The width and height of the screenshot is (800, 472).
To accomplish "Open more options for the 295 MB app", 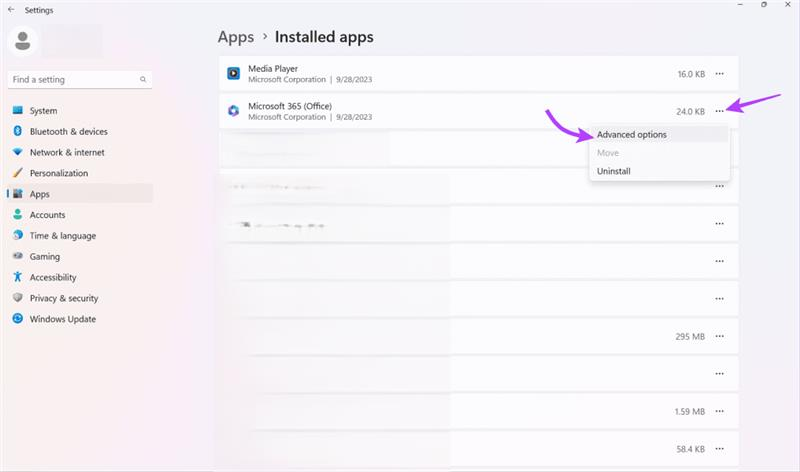I will (x=719, y=336).
